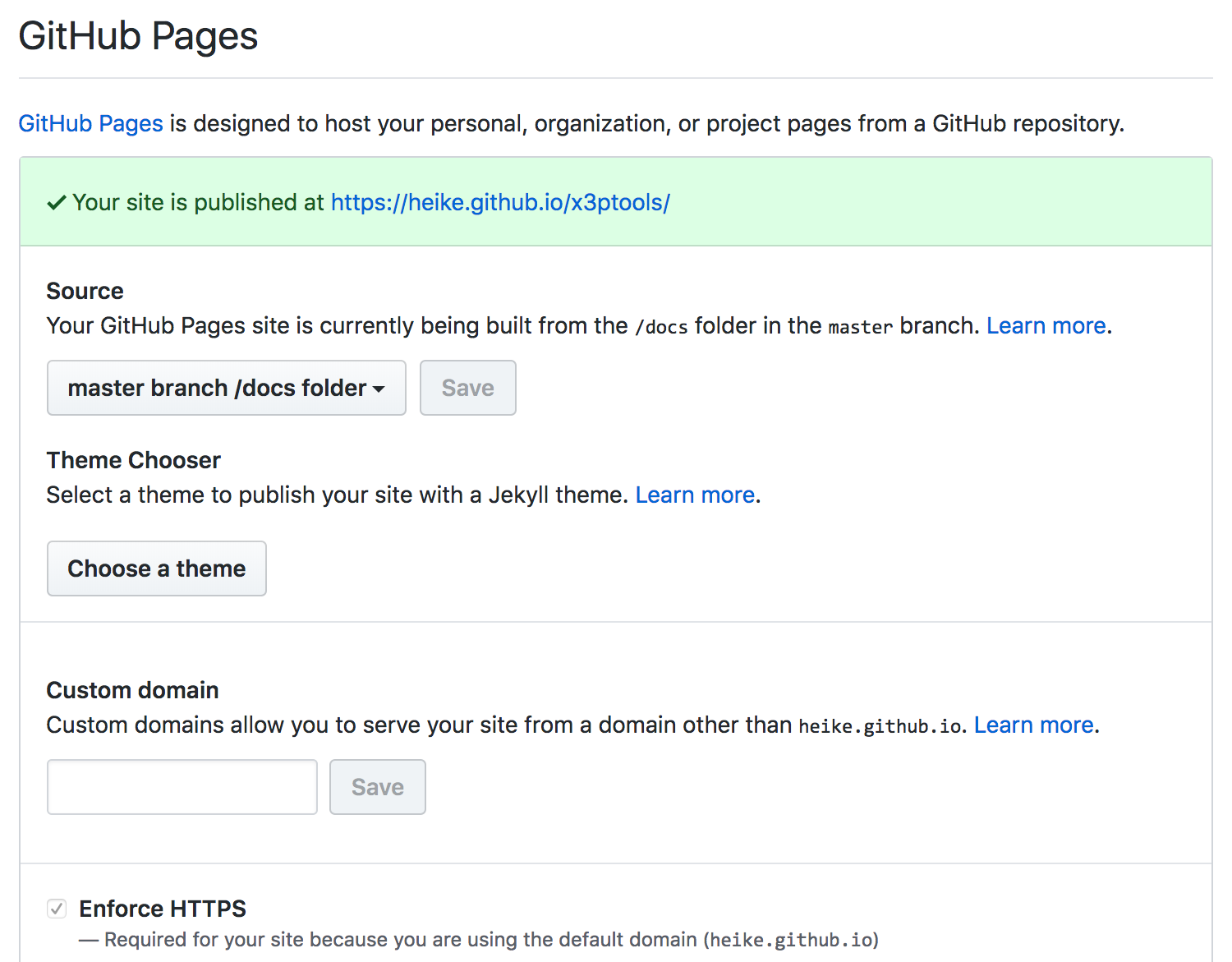Visit the published site URL heike.github.io/x3ptools
Image resolution: width=1232 pixels, height=962 pixels.
pos(500,202)
